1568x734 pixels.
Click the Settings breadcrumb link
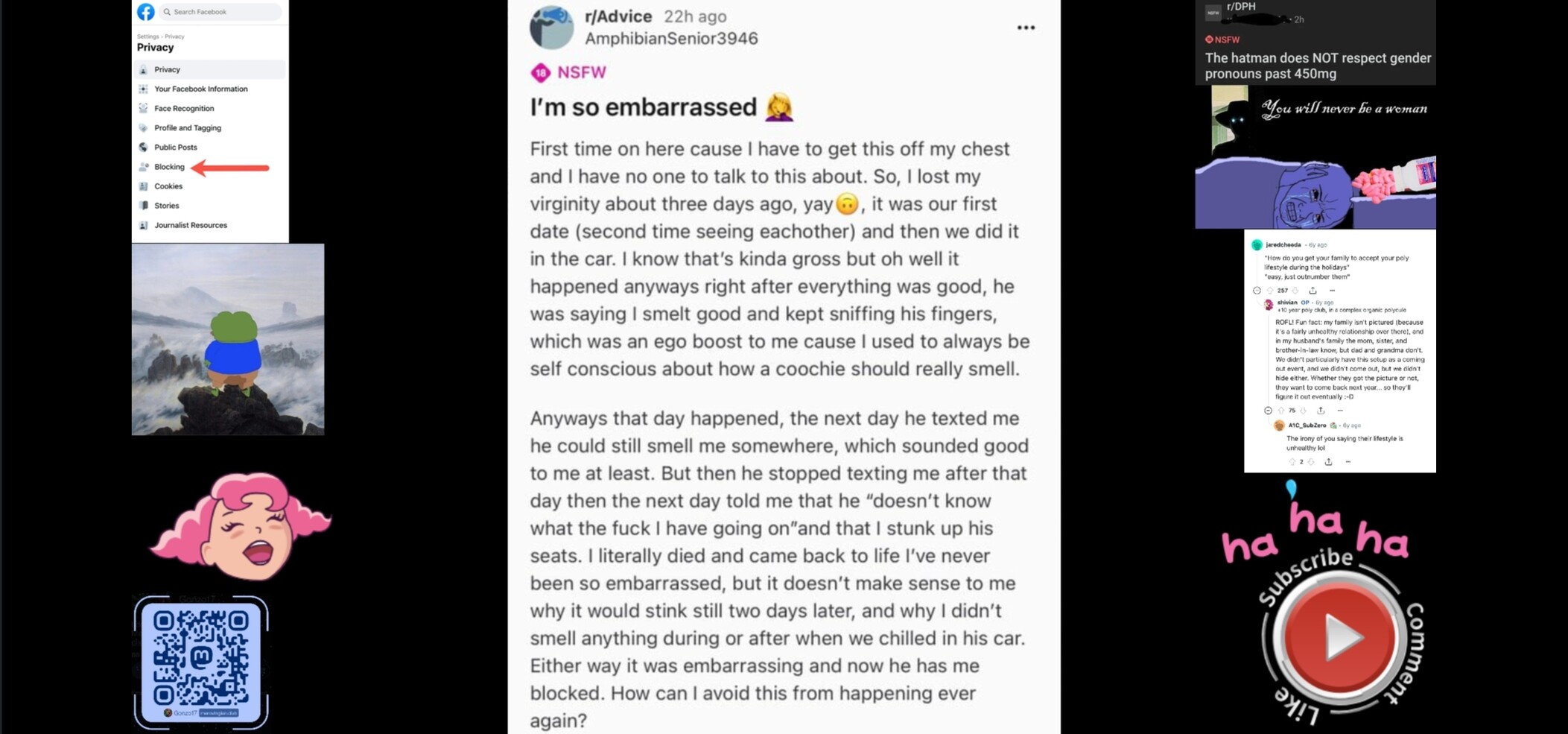pos(147,37)
